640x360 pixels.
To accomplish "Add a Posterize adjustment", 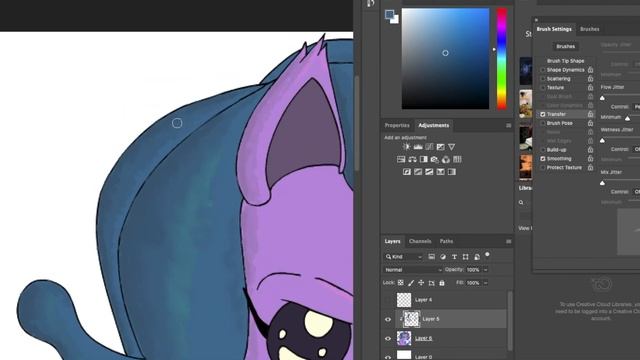I will pyautogui.click(x=418, y=172).
